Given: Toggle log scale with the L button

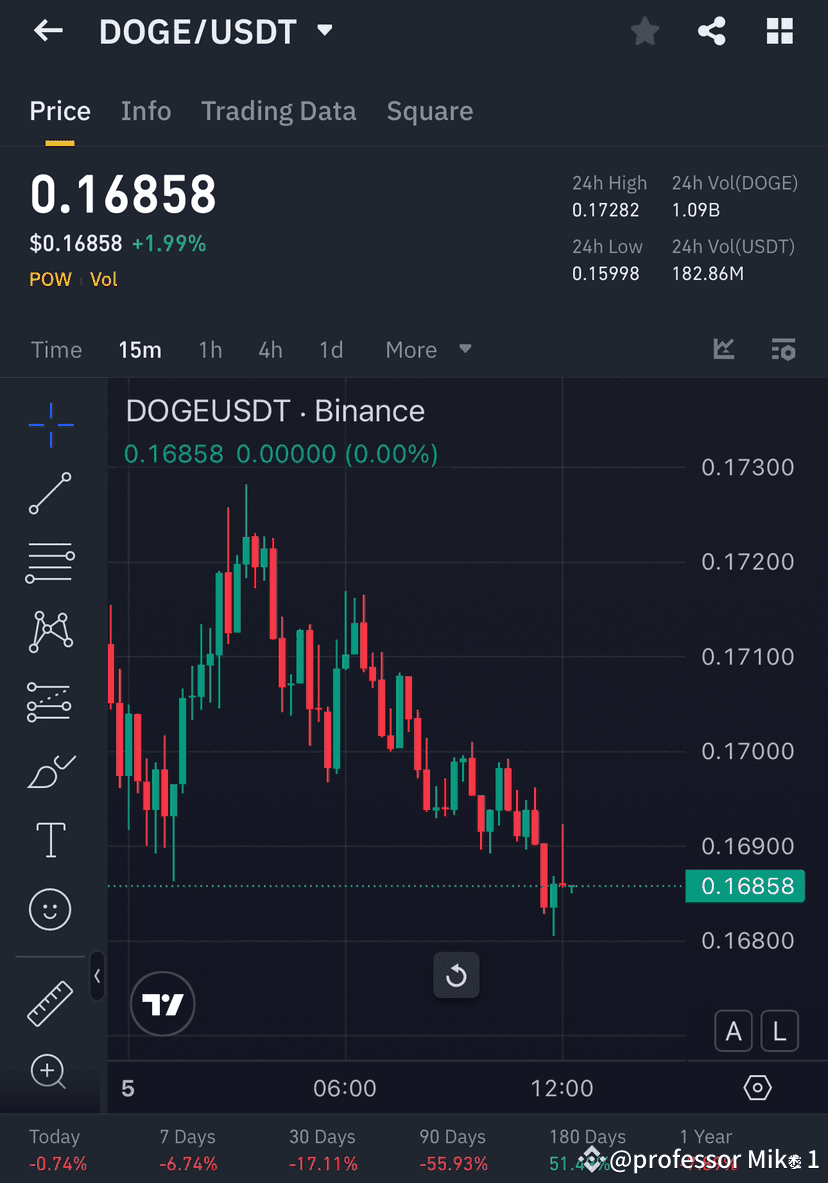Looking at the screenshot, I should click(779, 1031).
